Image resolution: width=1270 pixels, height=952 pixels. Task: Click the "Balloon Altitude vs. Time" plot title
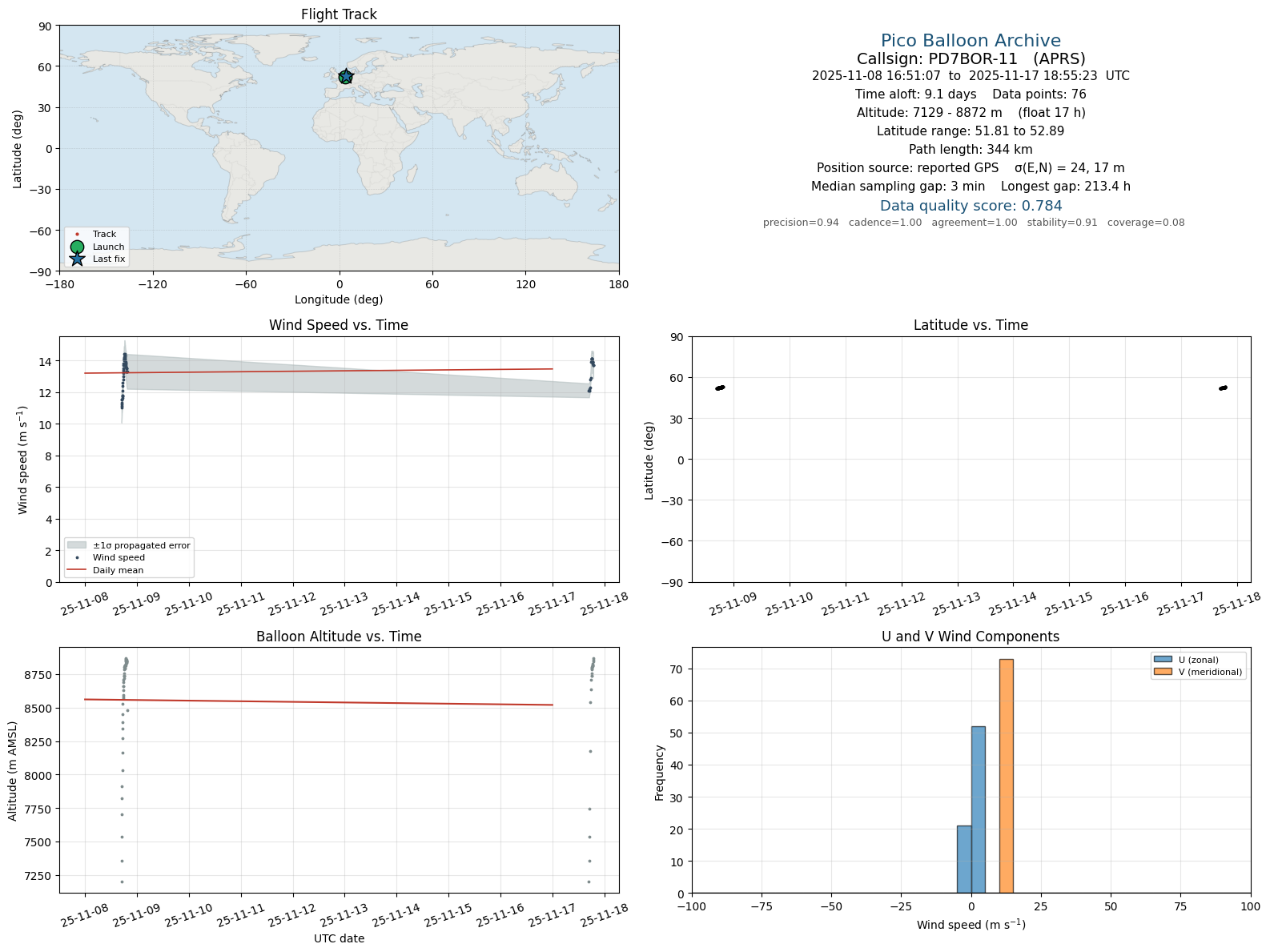pyautogui.click(x=339, y=637)
